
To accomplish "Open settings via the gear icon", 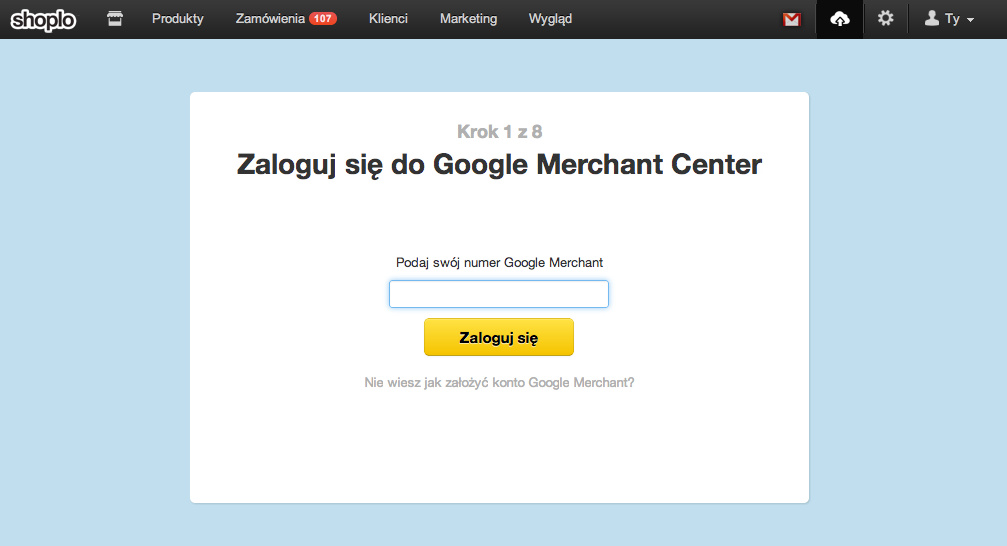I will coord(886,19).
